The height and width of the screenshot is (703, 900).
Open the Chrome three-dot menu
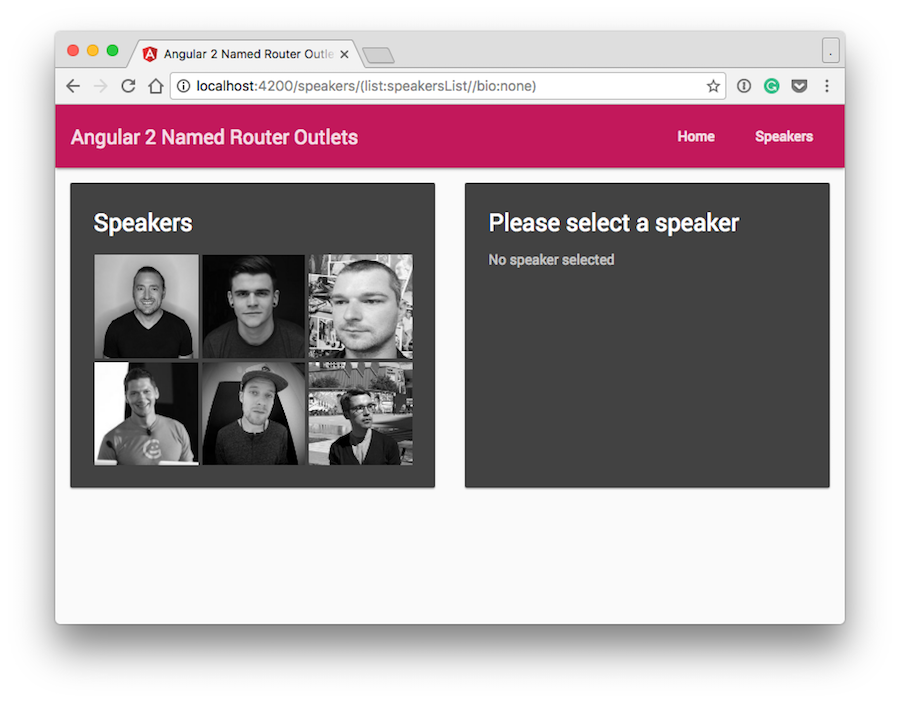pos(827,86)
